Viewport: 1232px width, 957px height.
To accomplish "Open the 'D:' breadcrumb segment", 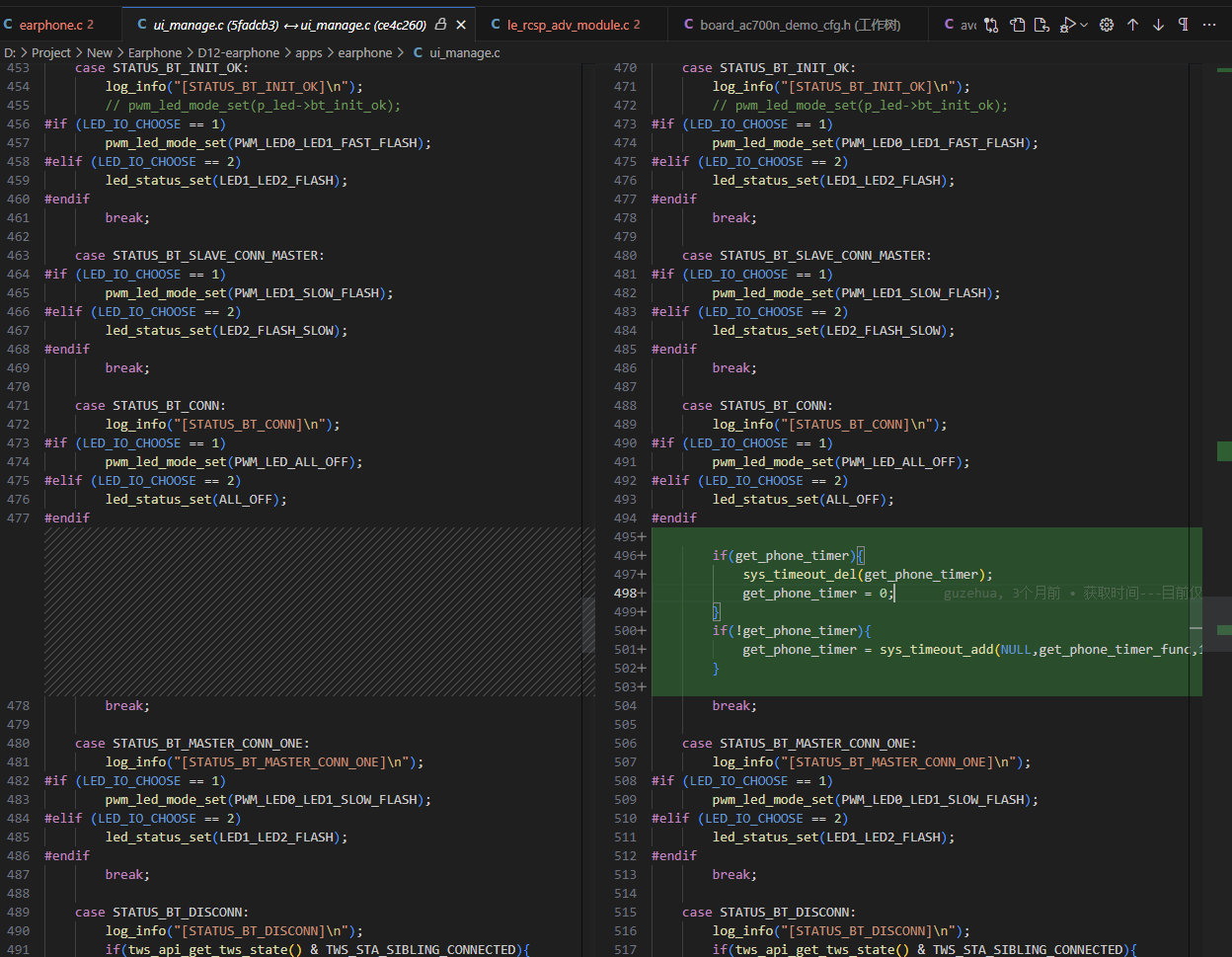I will [x=10, y=53].
